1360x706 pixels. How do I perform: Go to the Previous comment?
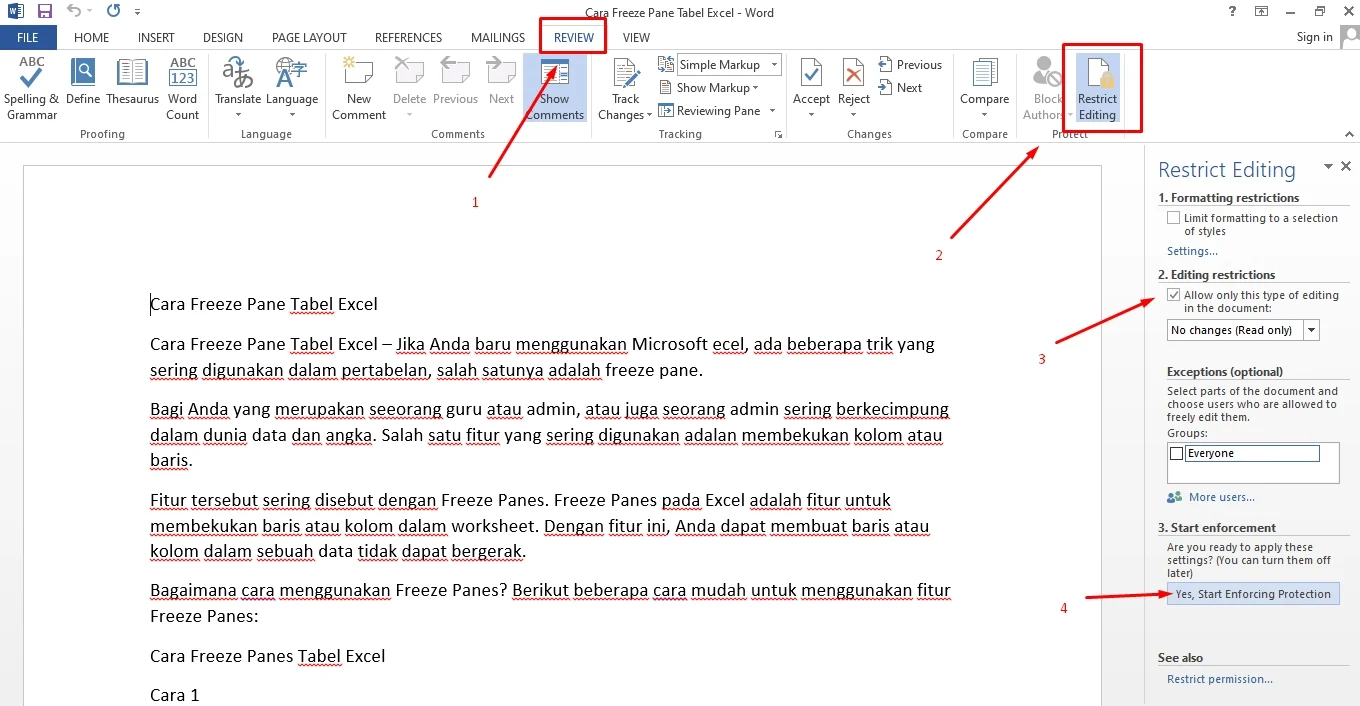click(456, 81)
